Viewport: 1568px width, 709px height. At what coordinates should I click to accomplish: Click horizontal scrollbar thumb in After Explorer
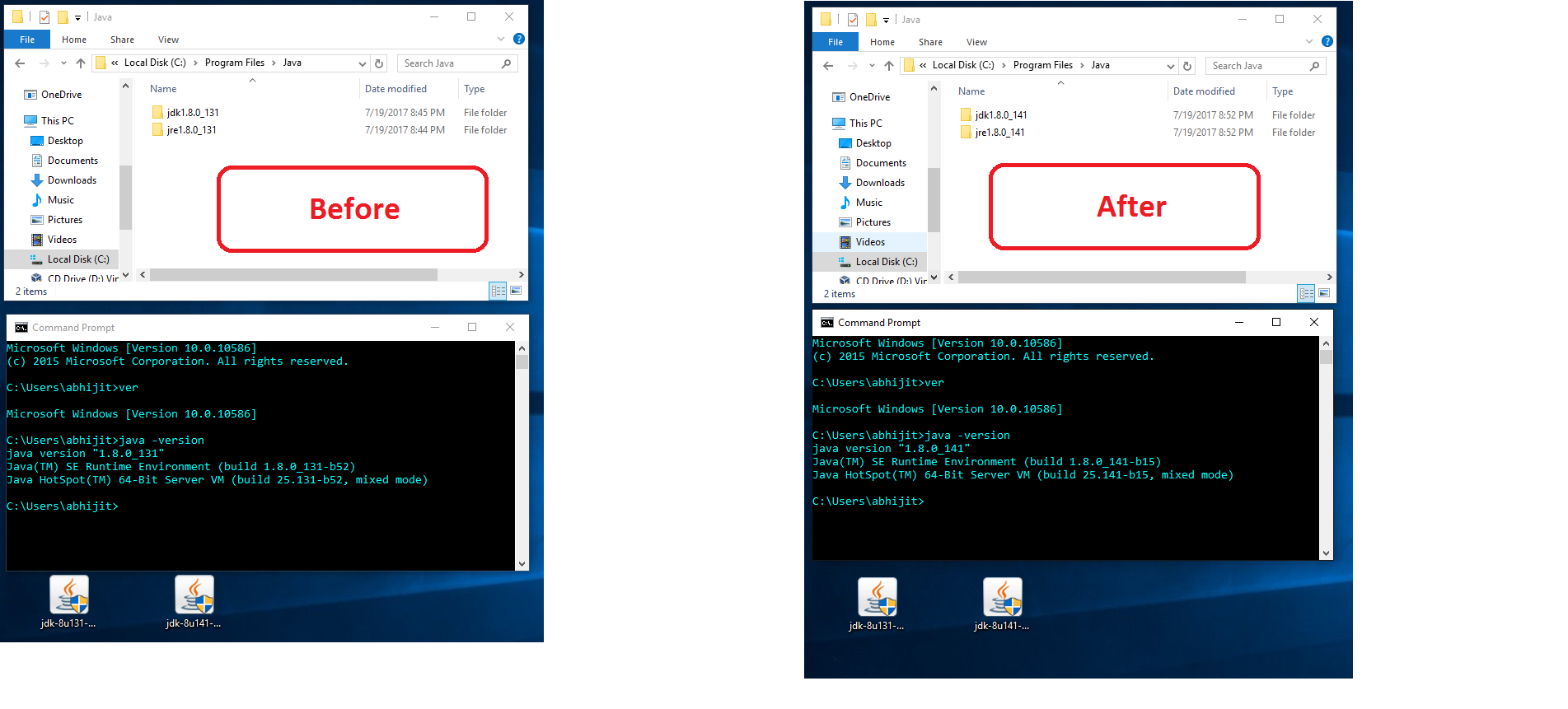[1102, 278]
